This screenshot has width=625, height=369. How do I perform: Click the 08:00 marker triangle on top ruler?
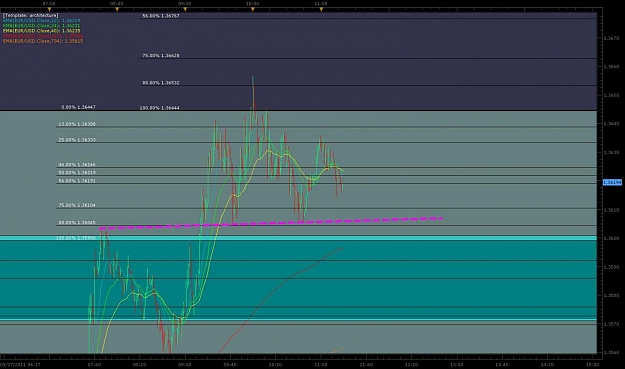pos(117,9)
